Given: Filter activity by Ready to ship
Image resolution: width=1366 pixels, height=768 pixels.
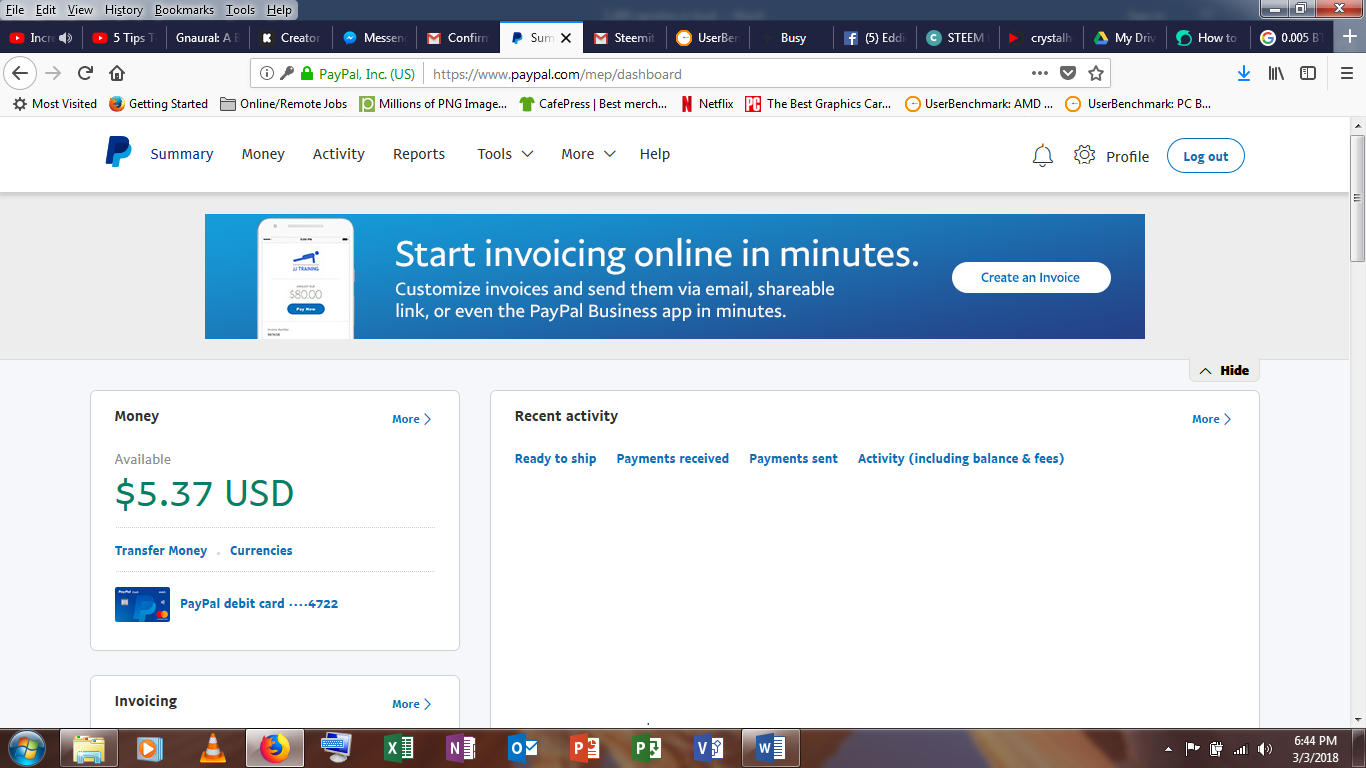Looking at the screenshot, I should point(555,458).
